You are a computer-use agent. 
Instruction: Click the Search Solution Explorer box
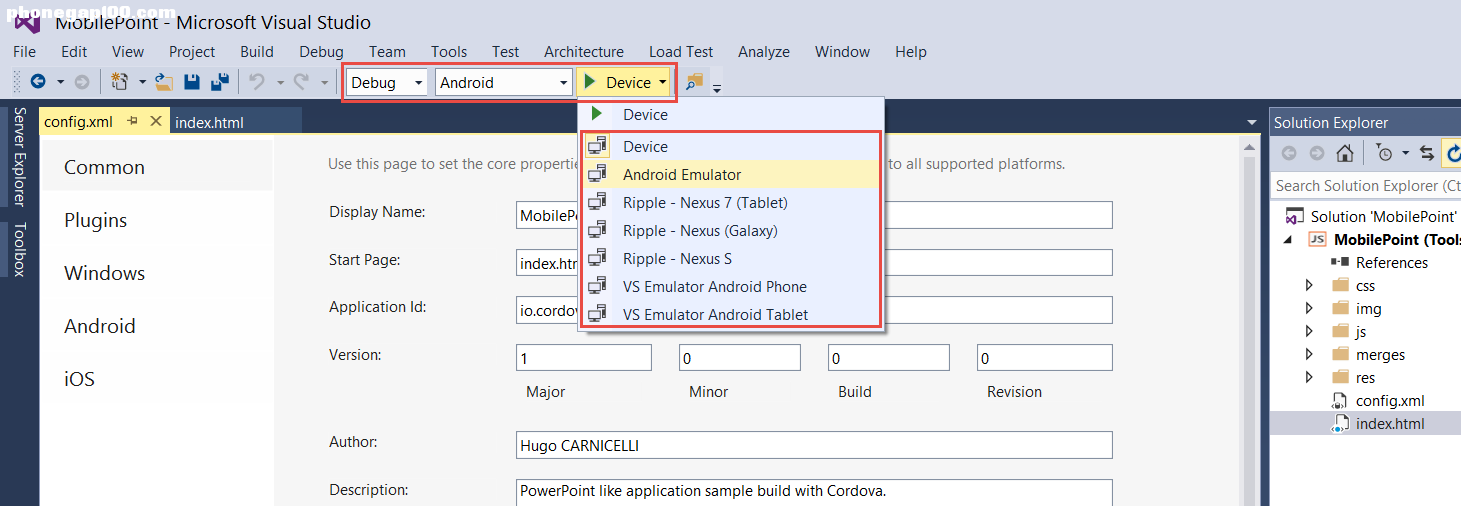(x=1366, y=185)
